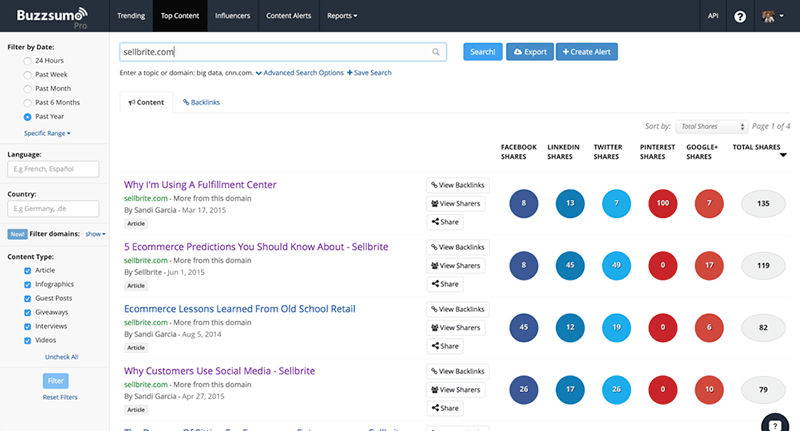Click the Total Shares sort arrow in header
800x431 pixels.
click(783, 156)
